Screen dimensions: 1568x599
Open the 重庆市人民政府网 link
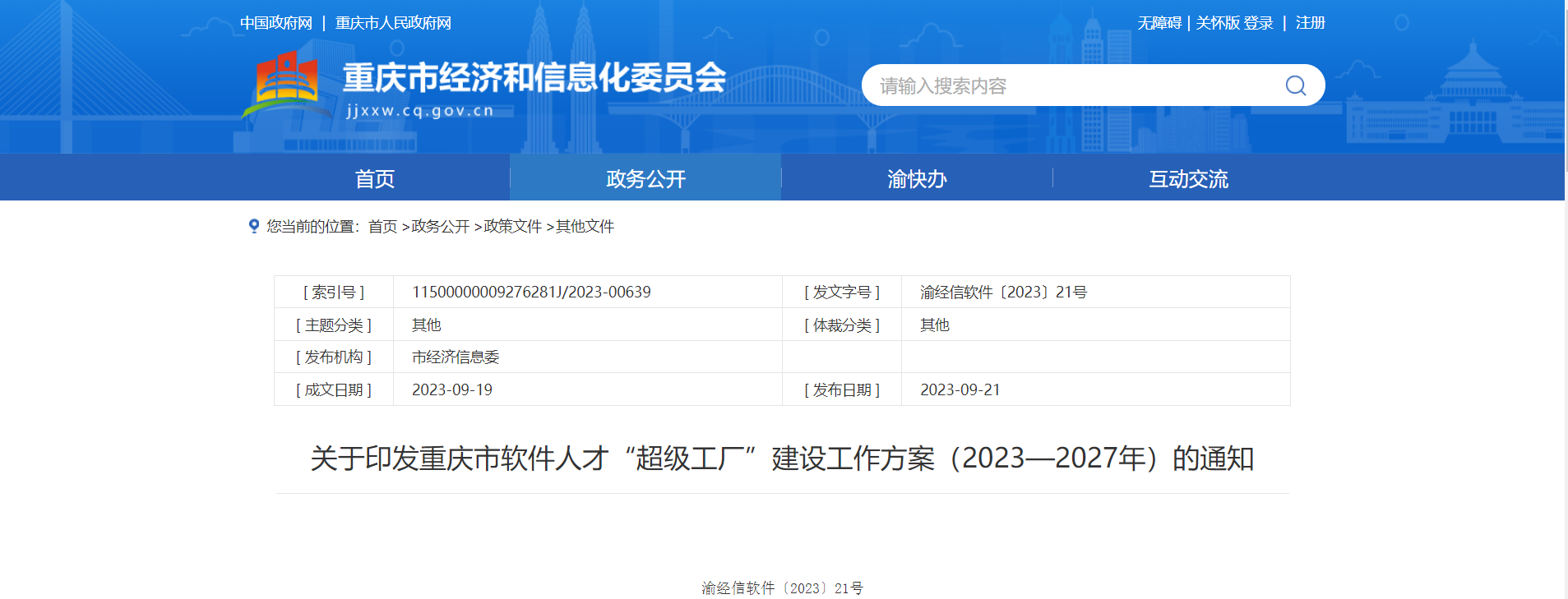point(393,23)
